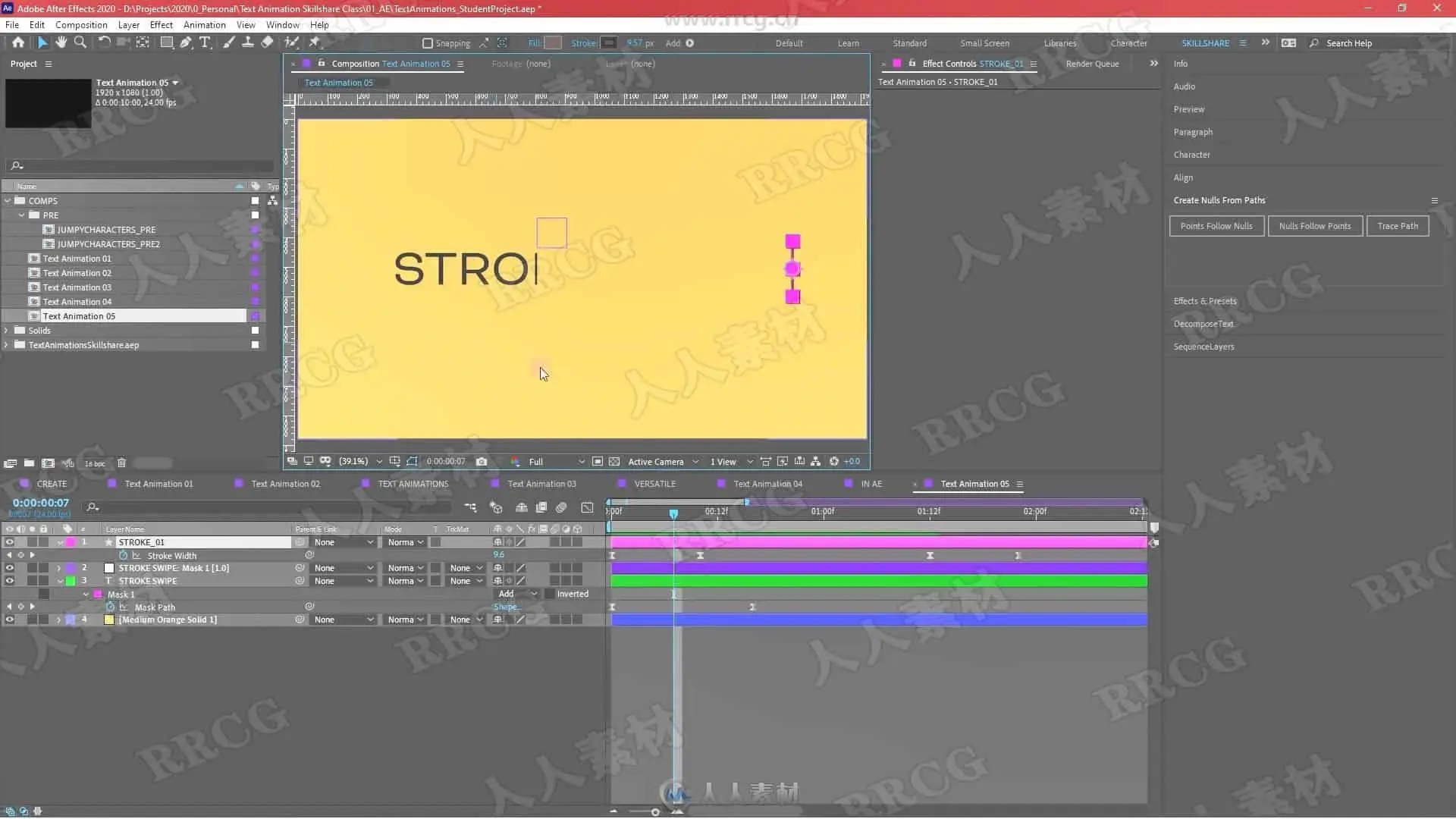Enable the Snapping checkbox

pyautogui.click(x=428, y=43)
